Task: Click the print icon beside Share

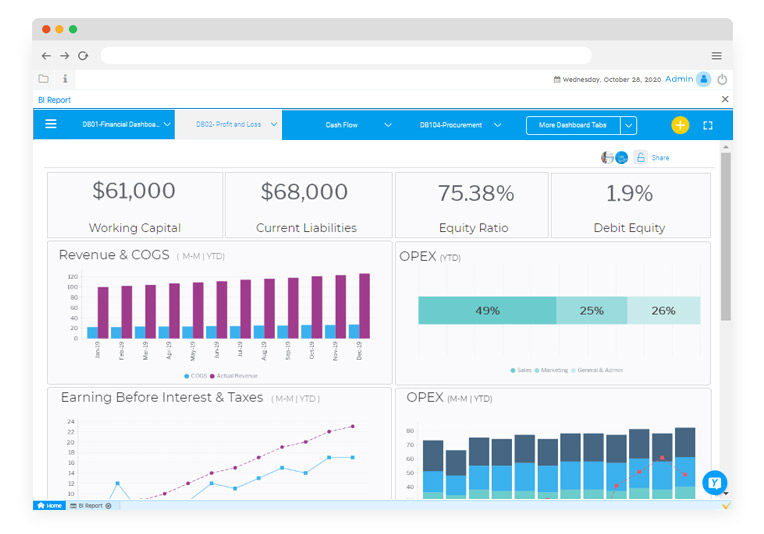Action: [640, 158]
